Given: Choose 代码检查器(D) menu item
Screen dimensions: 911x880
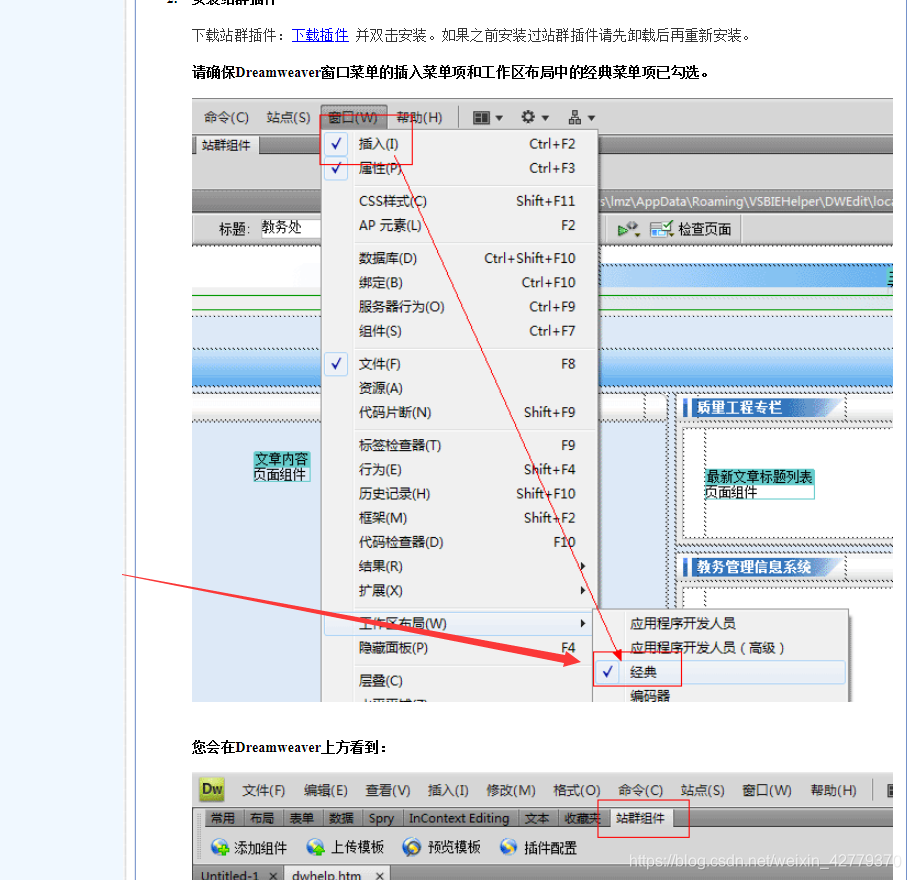Looking at the screenshot, I should click(x=461, y=542).
